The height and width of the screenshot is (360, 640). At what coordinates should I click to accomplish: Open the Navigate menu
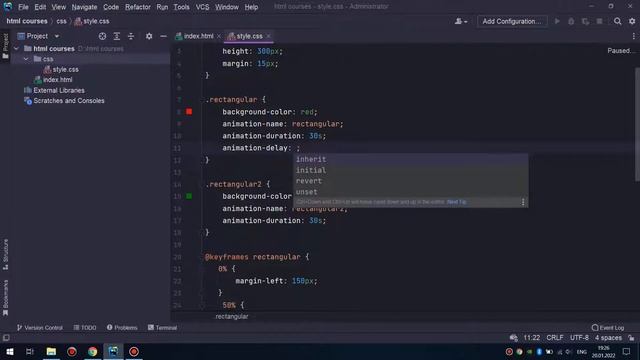coord(84,7)
